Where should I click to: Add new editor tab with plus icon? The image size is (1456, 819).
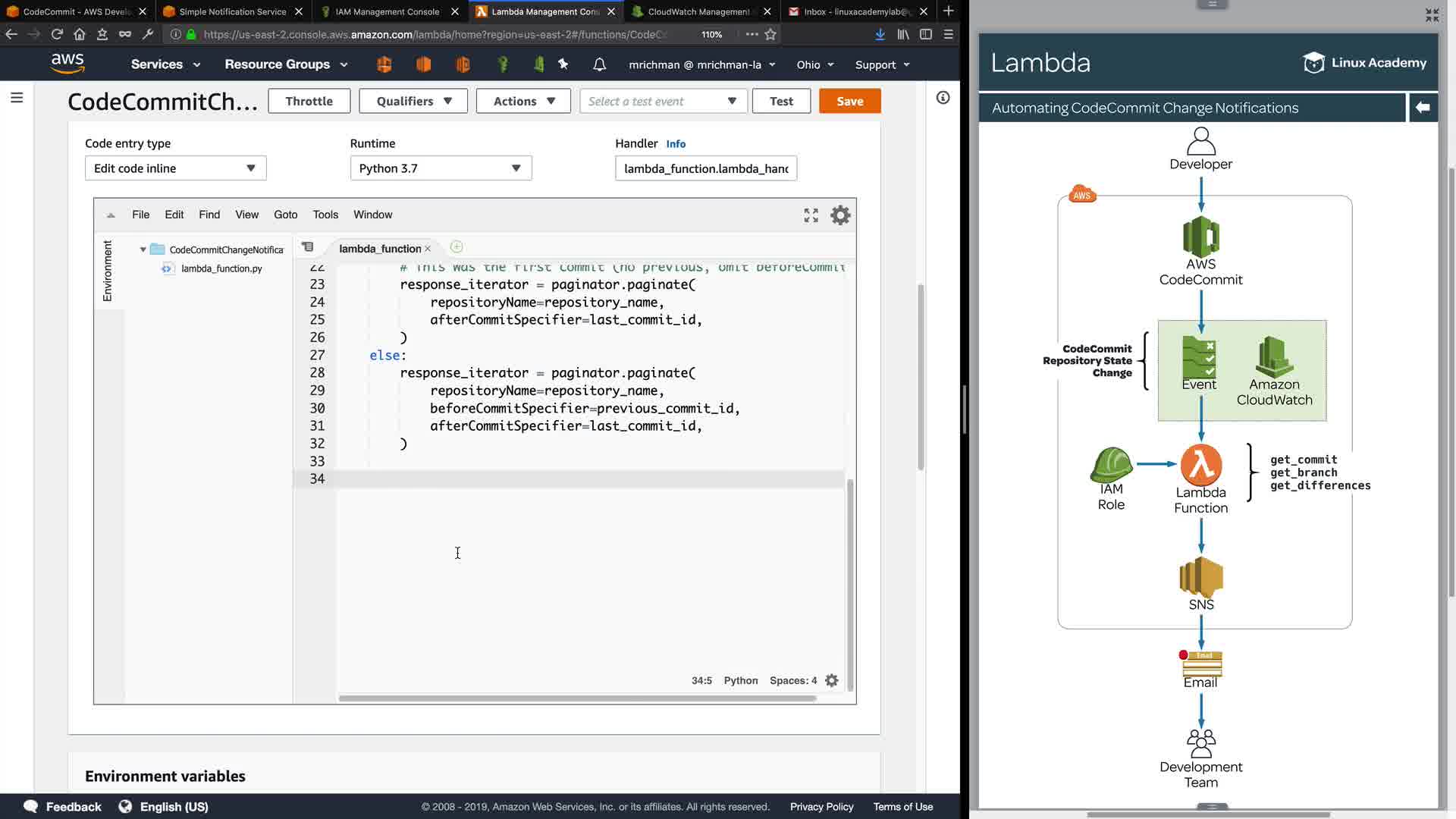coord(457,247)
